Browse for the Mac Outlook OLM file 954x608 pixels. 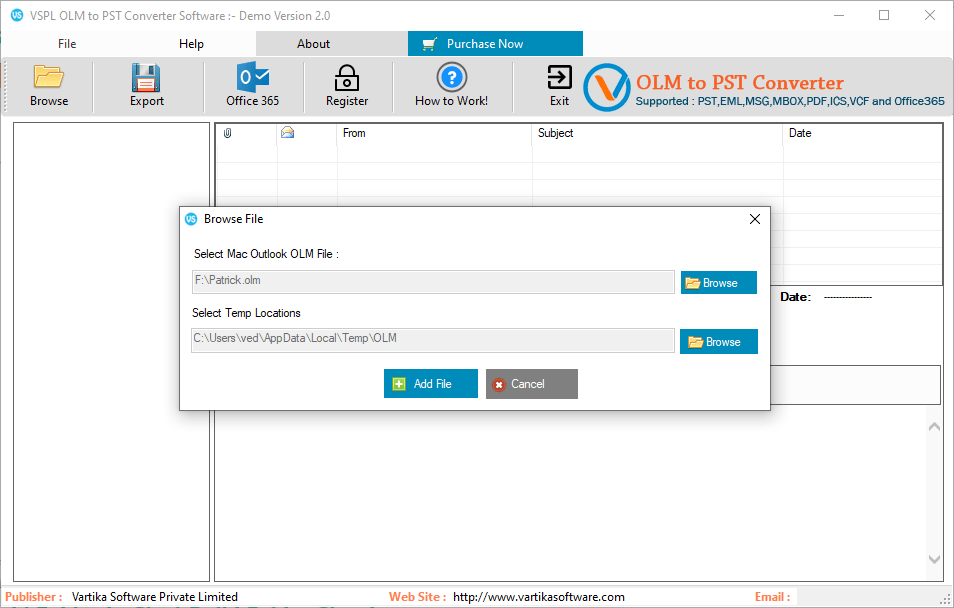[719, 282]
